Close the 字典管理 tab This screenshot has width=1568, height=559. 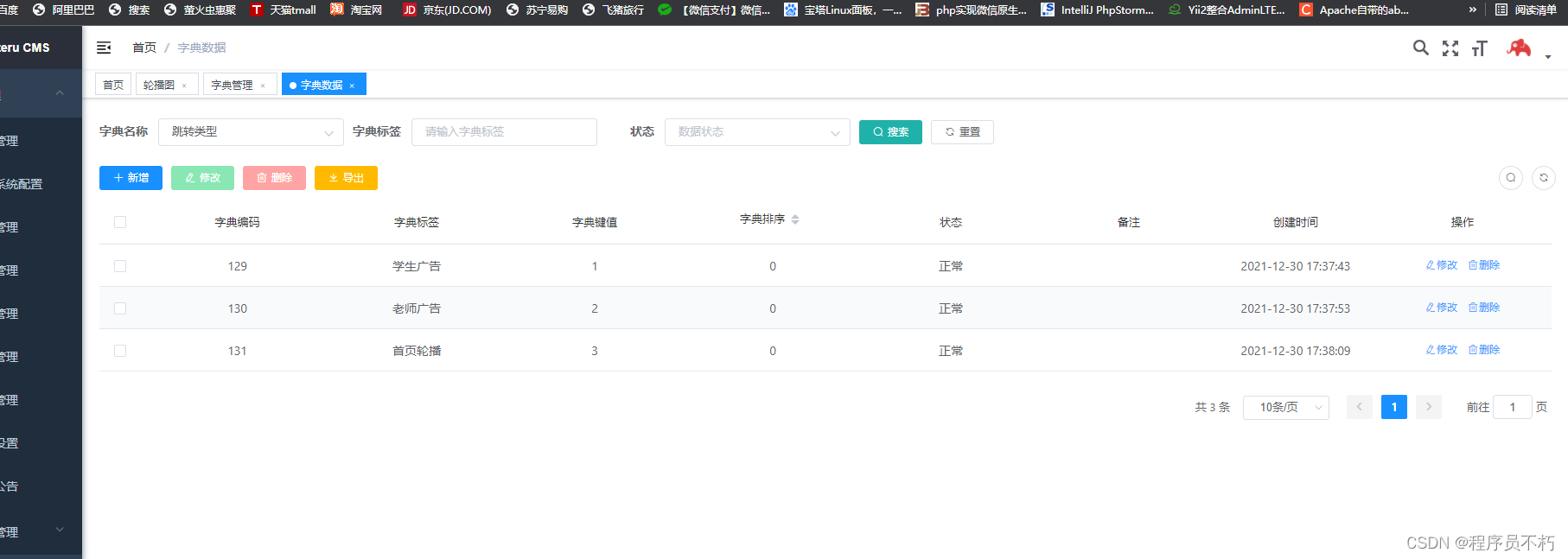263,86
